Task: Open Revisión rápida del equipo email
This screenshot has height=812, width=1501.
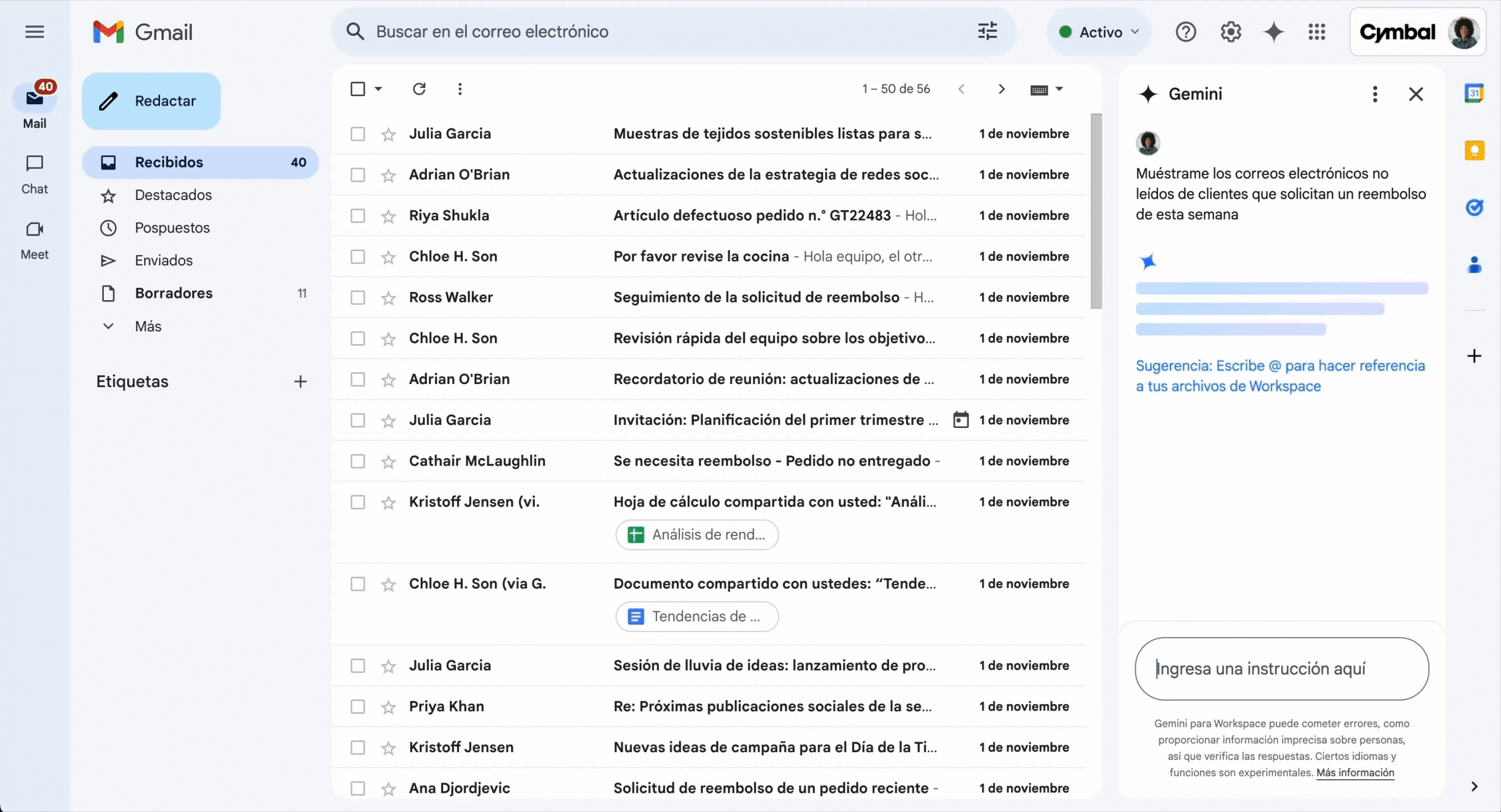Action: click(709, 338)
